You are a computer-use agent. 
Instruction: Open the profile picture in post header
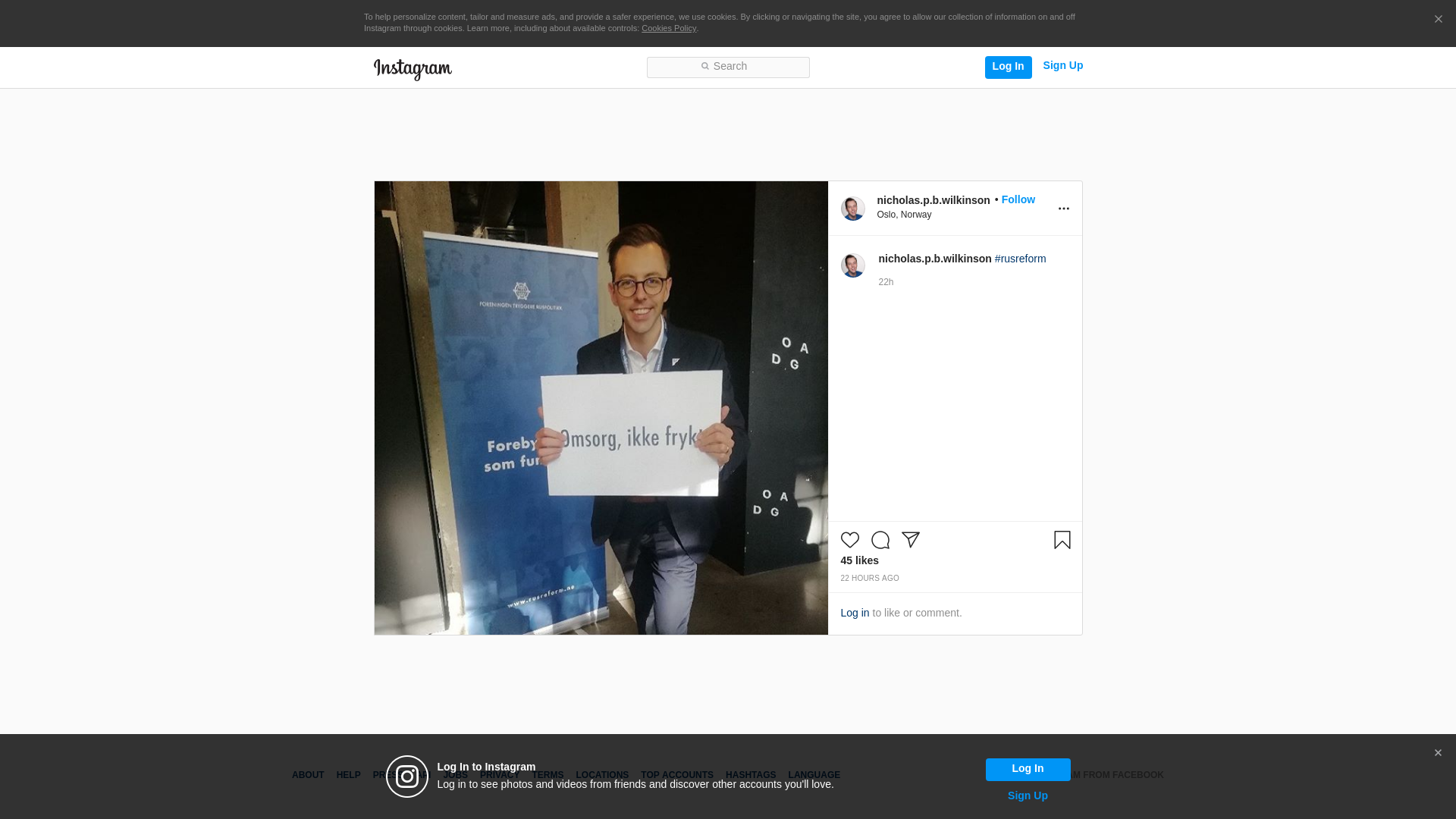[852, 209]
